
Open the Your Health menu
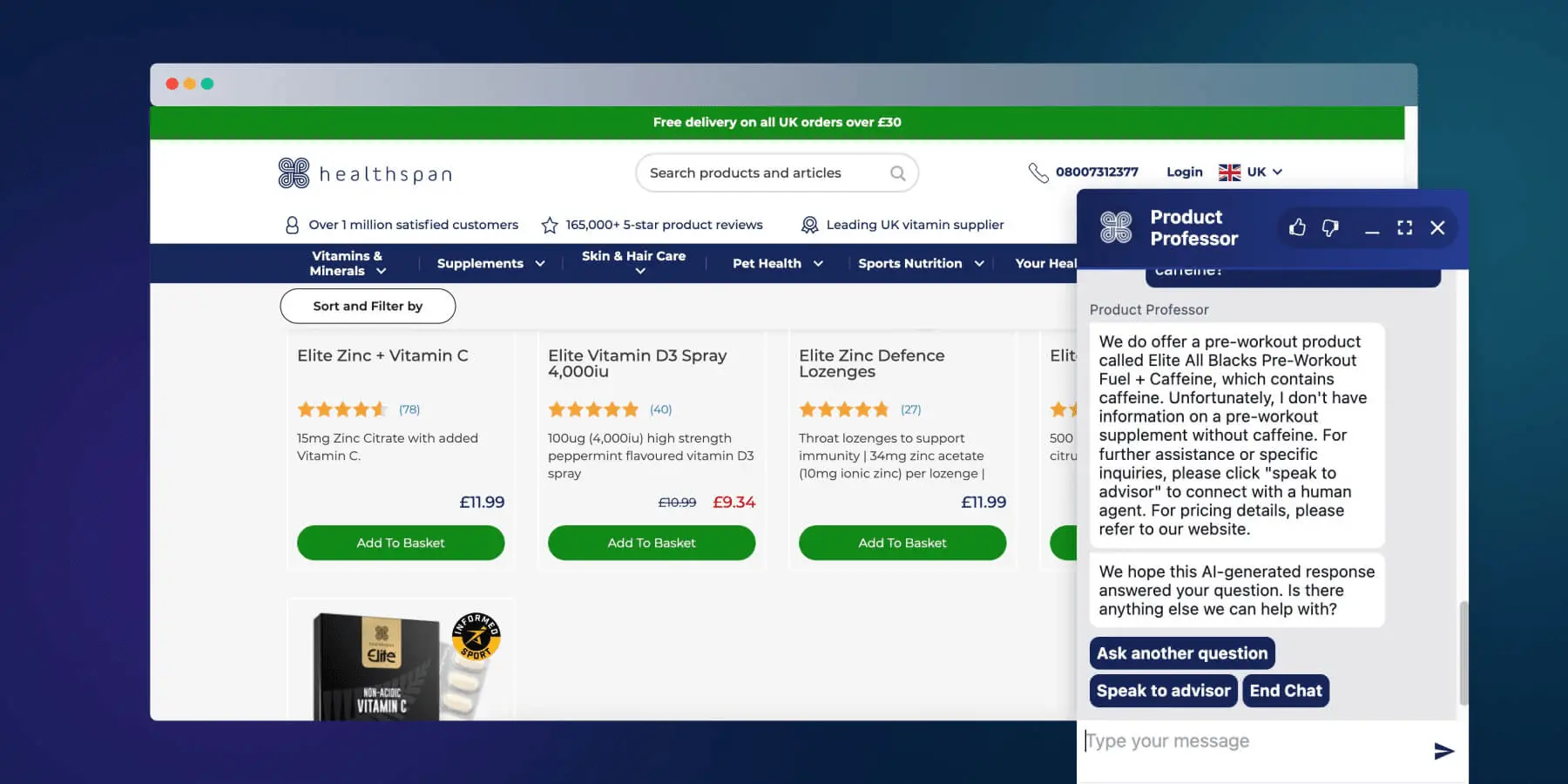1045,263
